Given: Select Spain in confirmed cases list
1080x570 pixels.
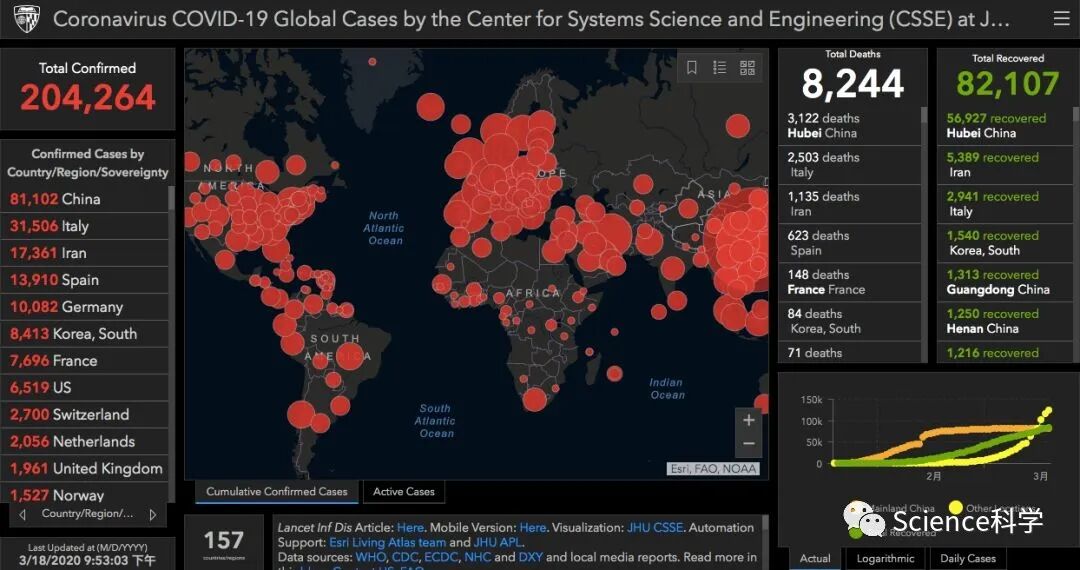Looking at the screenshot, I should point(85,279).
